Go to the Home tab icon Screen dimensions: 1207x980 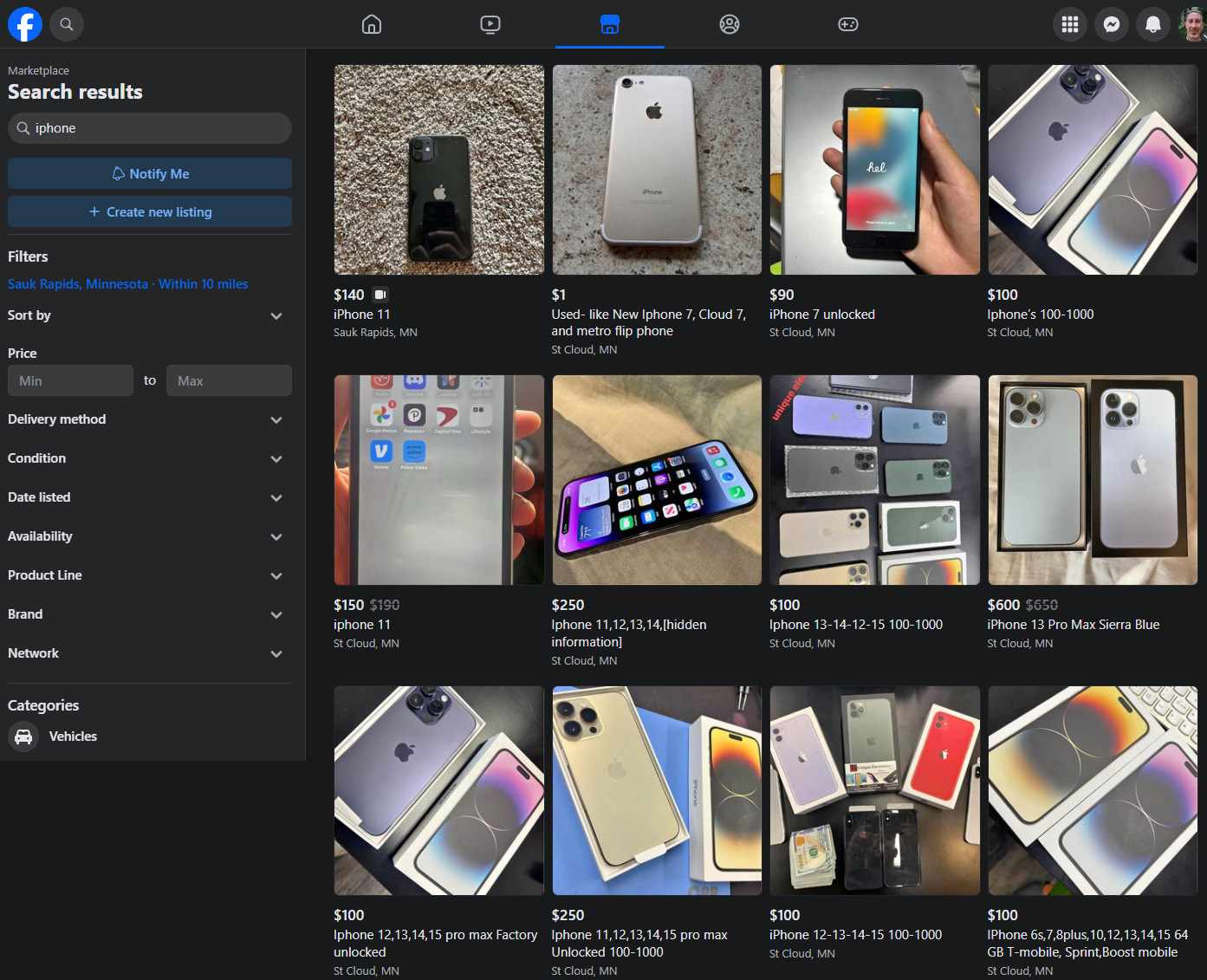click(372, 24)
